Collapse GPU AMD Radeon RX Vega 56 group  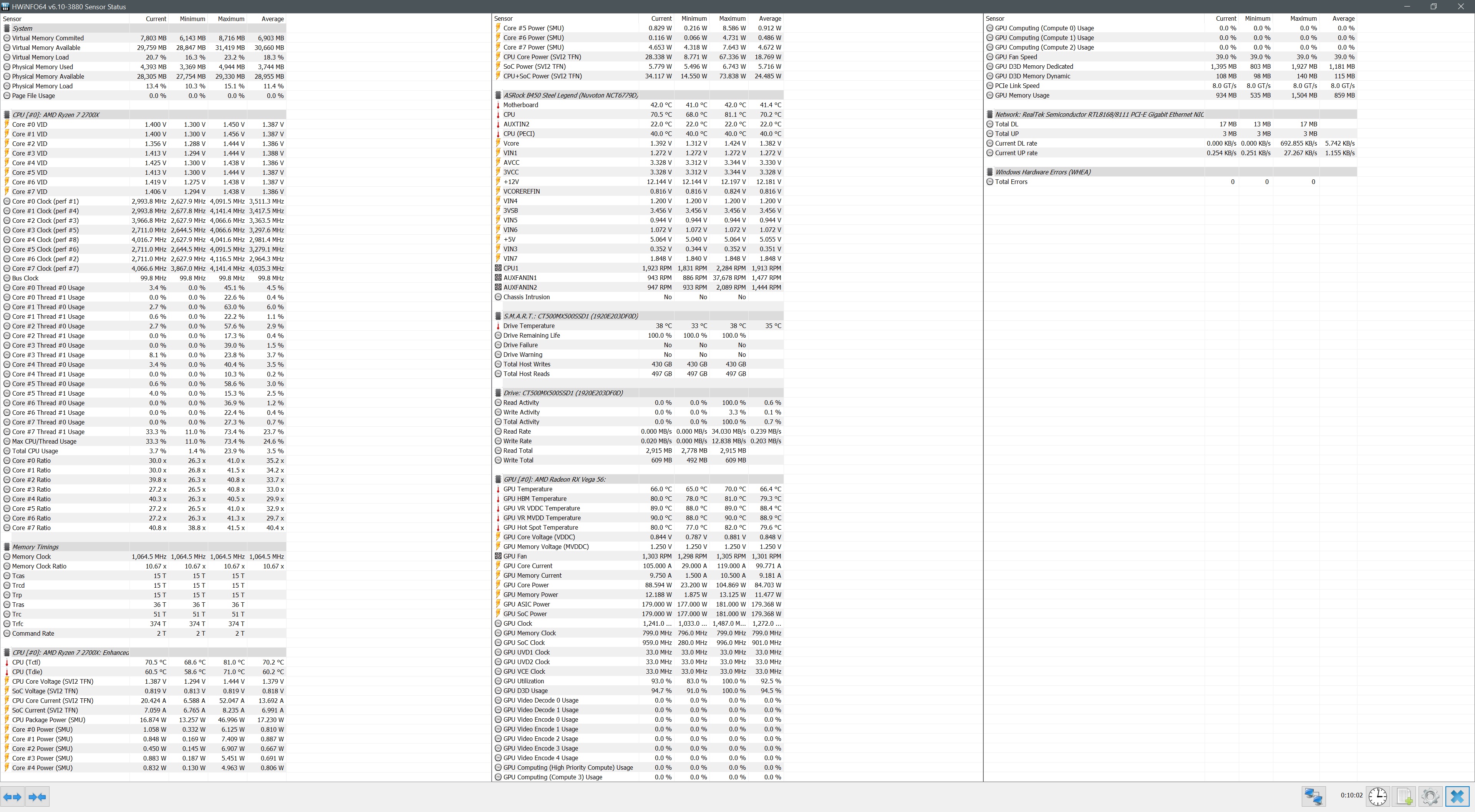click(554, 479)
